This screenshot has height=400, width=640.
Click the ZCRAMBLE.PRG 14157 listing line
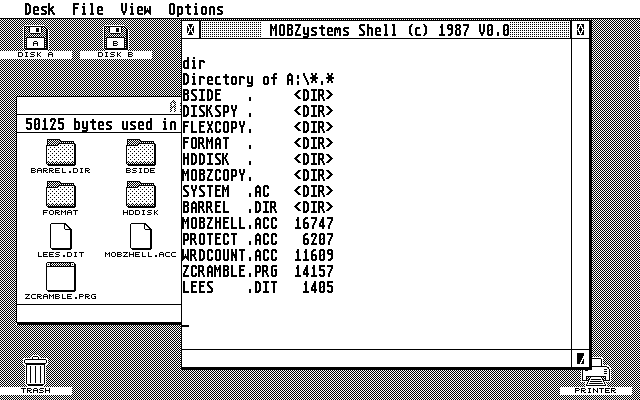pos(258,271)
